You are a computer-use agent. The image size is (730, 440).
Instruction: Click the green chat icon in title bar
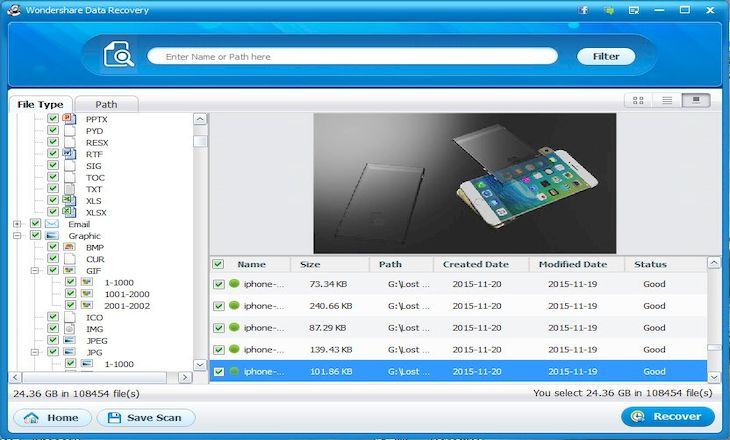point(608,10)
